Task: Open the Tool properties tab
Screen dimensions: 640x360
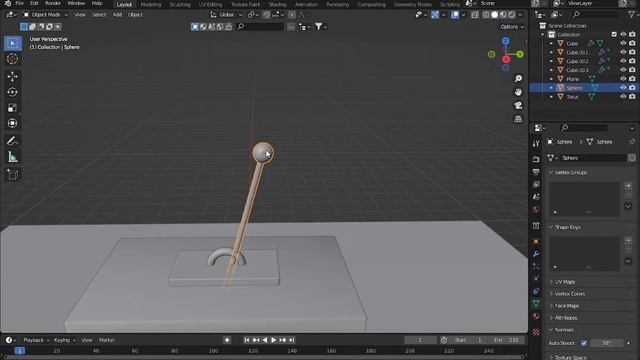Action: pyautogui.click(x=536, y=143)
